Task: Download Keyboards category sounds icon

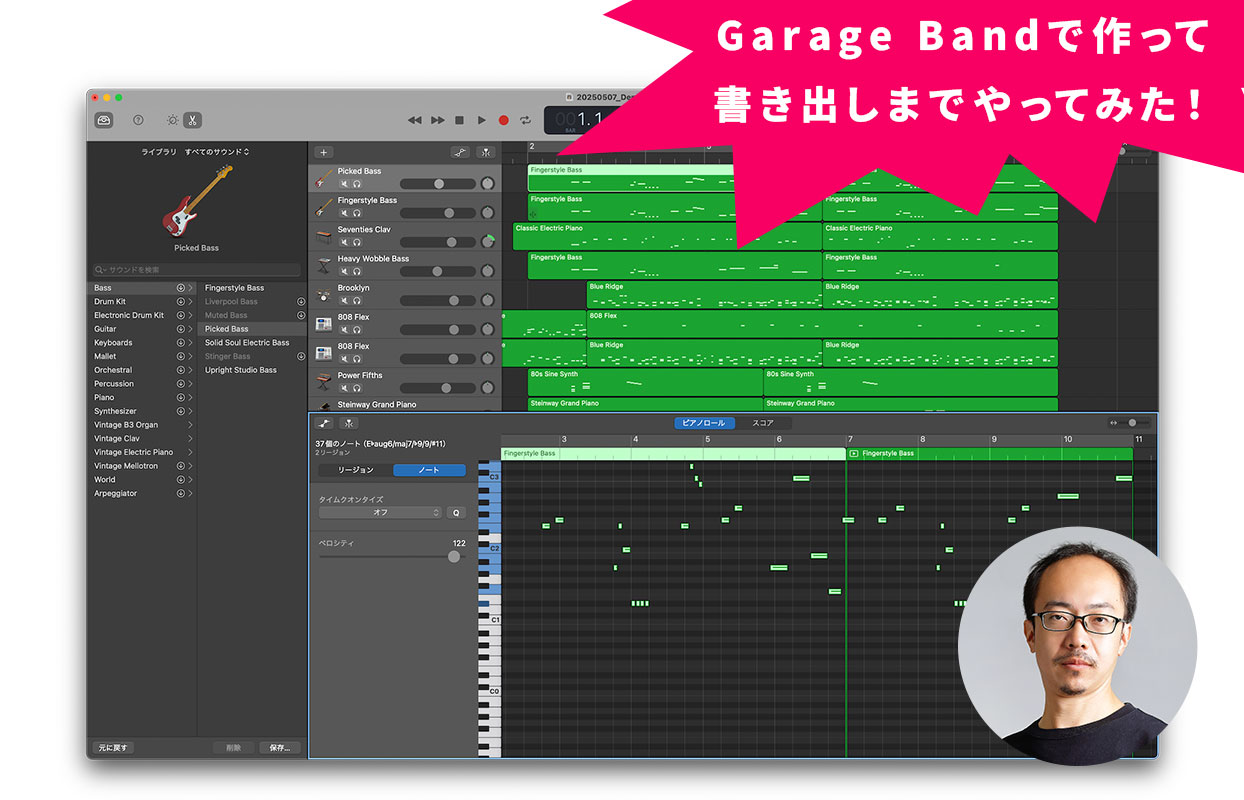Action: (181, 343)
